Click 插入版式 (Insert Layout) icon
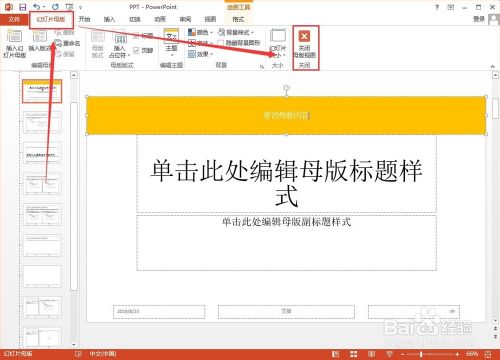Image resolution: width=500 pixels, height=360 pixels. (40, 40)
